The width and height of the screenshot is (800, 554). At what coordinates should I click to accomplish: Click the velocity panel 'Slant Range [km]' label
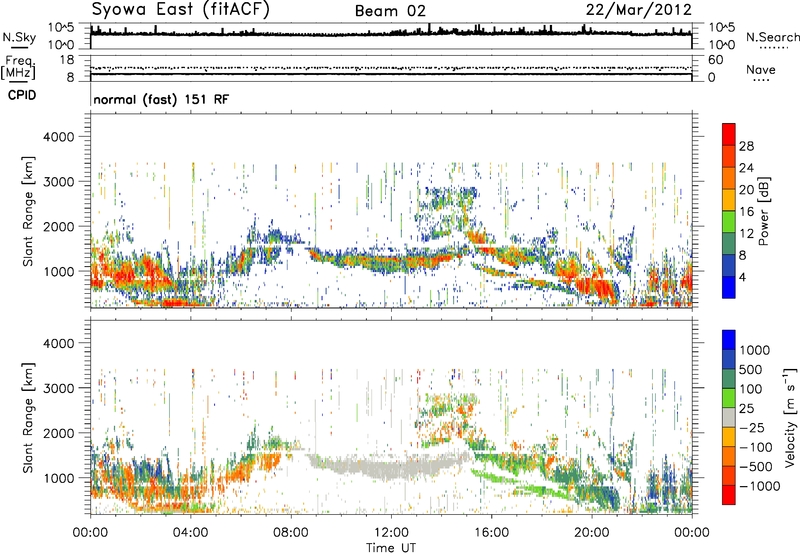tap(28, 418)
